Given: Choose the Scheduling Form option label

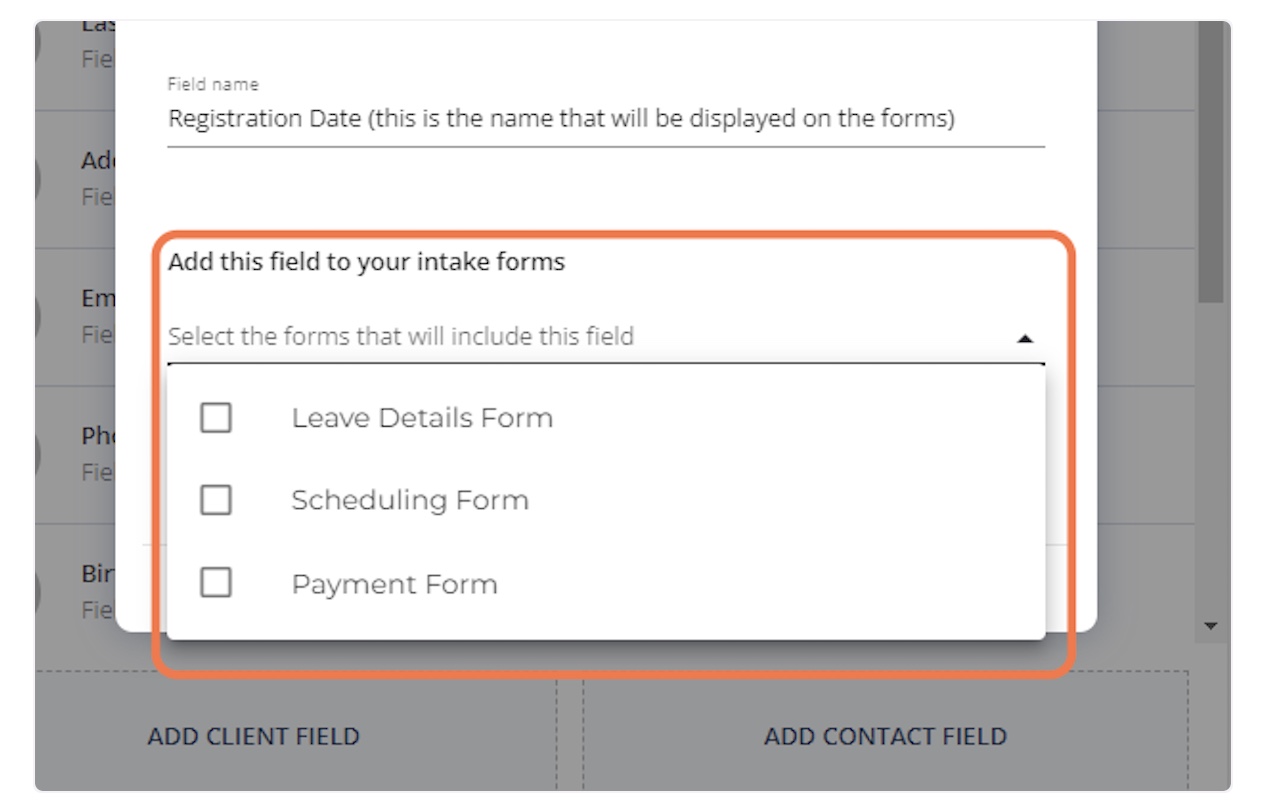Looking at the screenshot, I should point(410,500).
